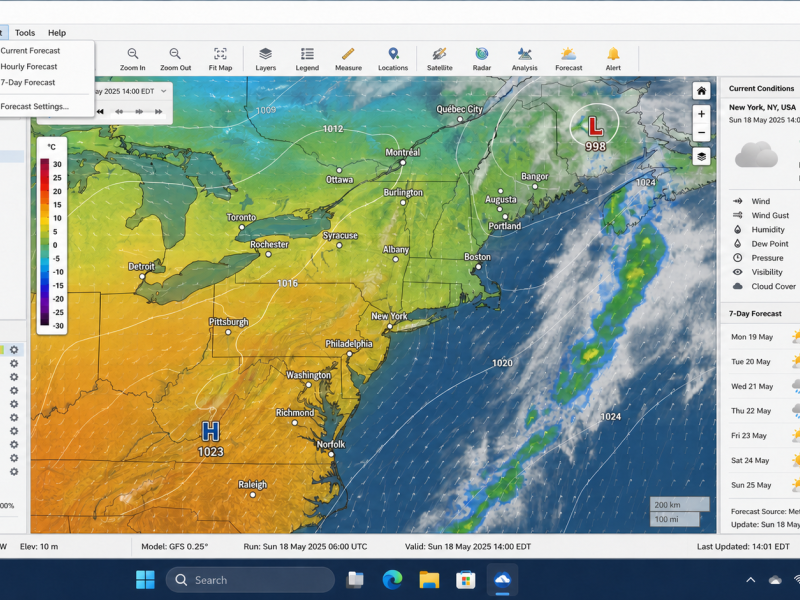Click the Sun 25 May forecast row
The height and width of the screenshot is (600, 800).
(x=761, y=485)
